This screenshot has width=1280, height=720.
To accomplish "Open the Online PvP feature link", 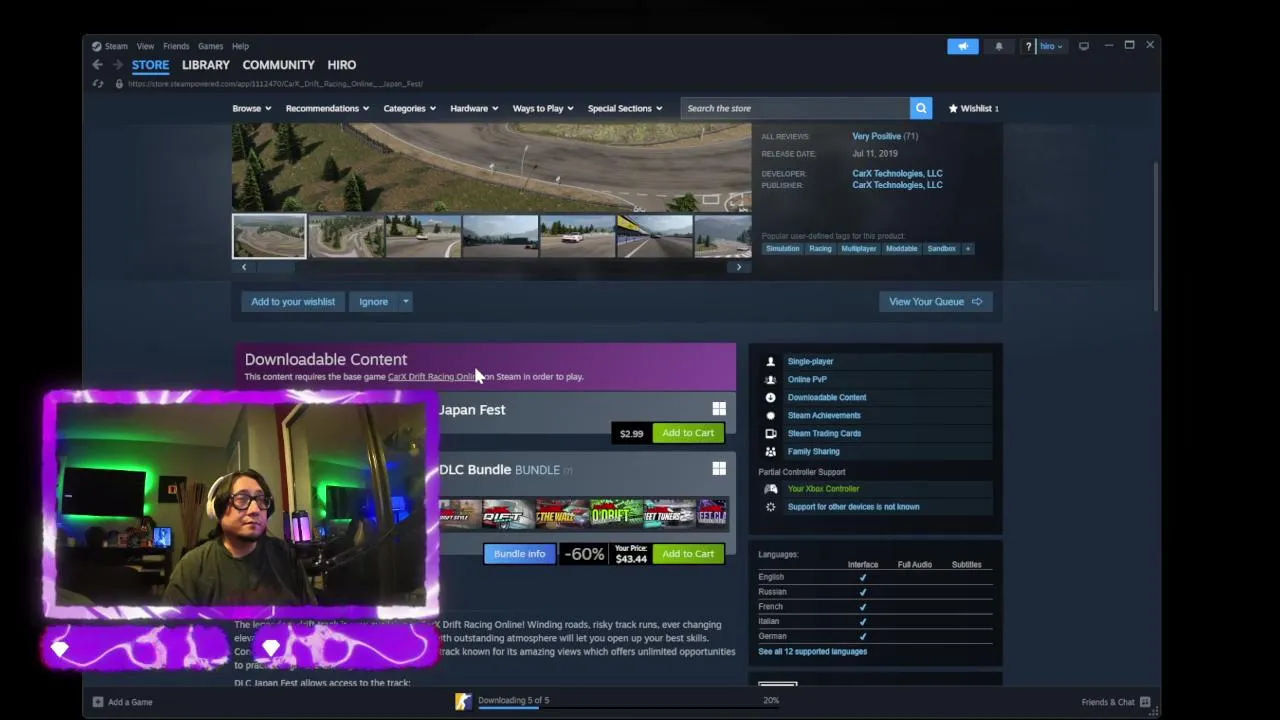I will point(807,379).
